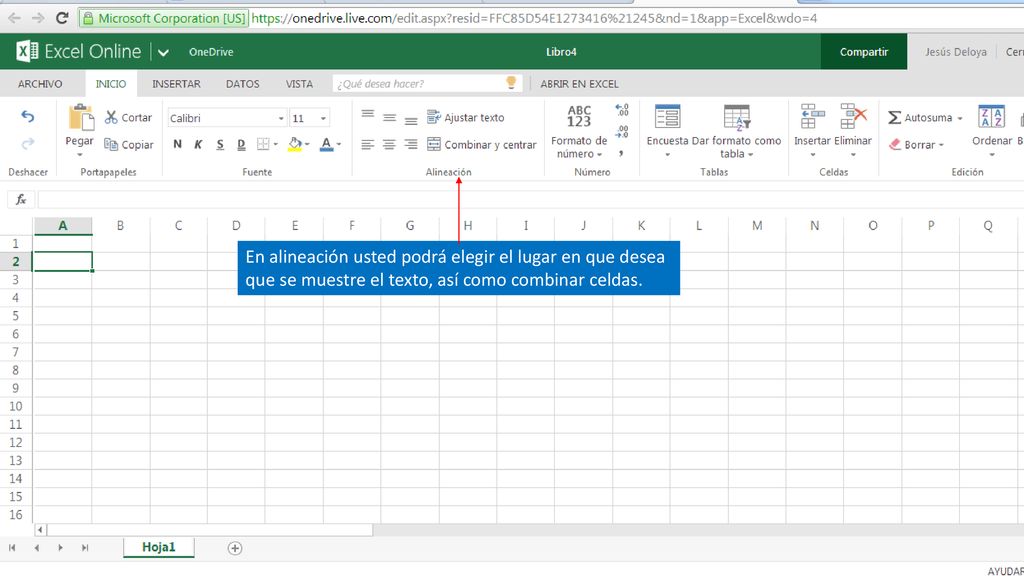1024x576 pixels.
Task: Toggle underline (S) formatting
Action: click(x=220, y=144)
